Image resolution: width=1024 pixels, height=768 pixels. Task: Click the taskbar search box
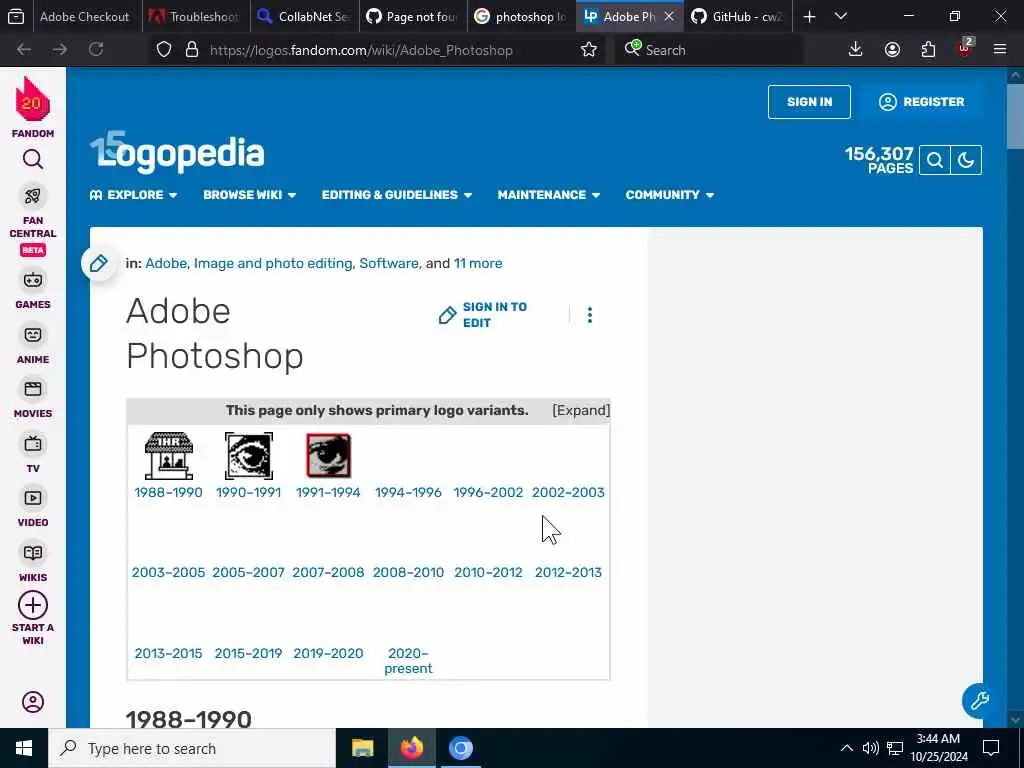click(x=192, y=748)
